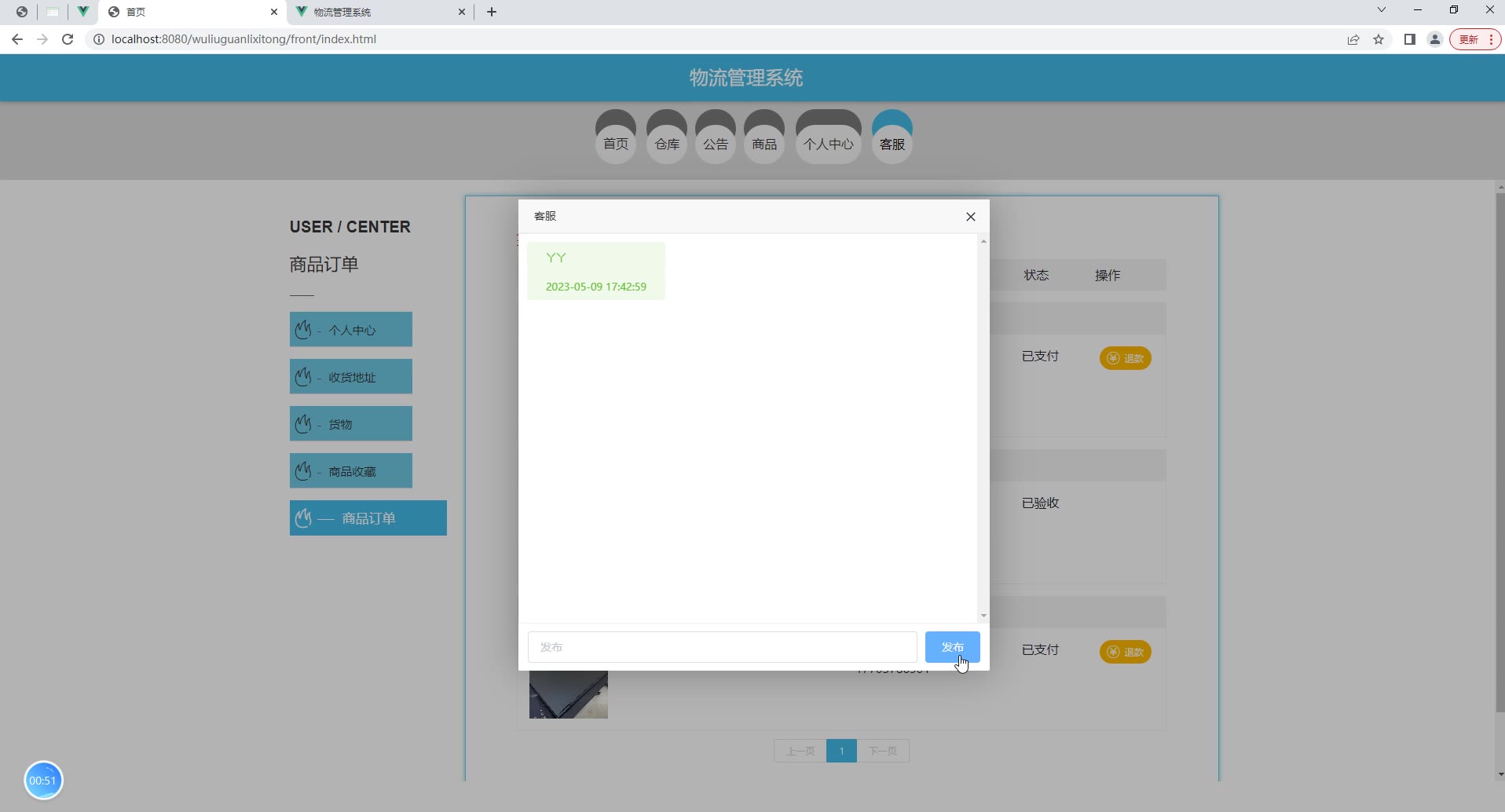Viewport: 1505px width, 812px height.
Task: Open a new browser tab
Action: click(x=492, y=12)
